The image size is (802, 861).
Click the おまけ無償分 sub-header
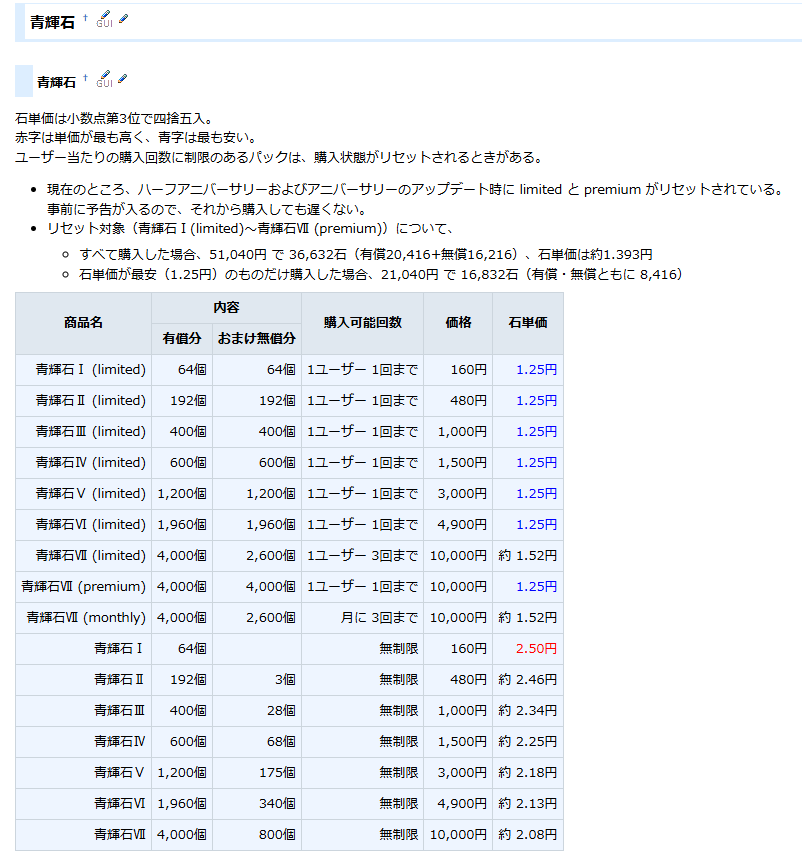256,339
